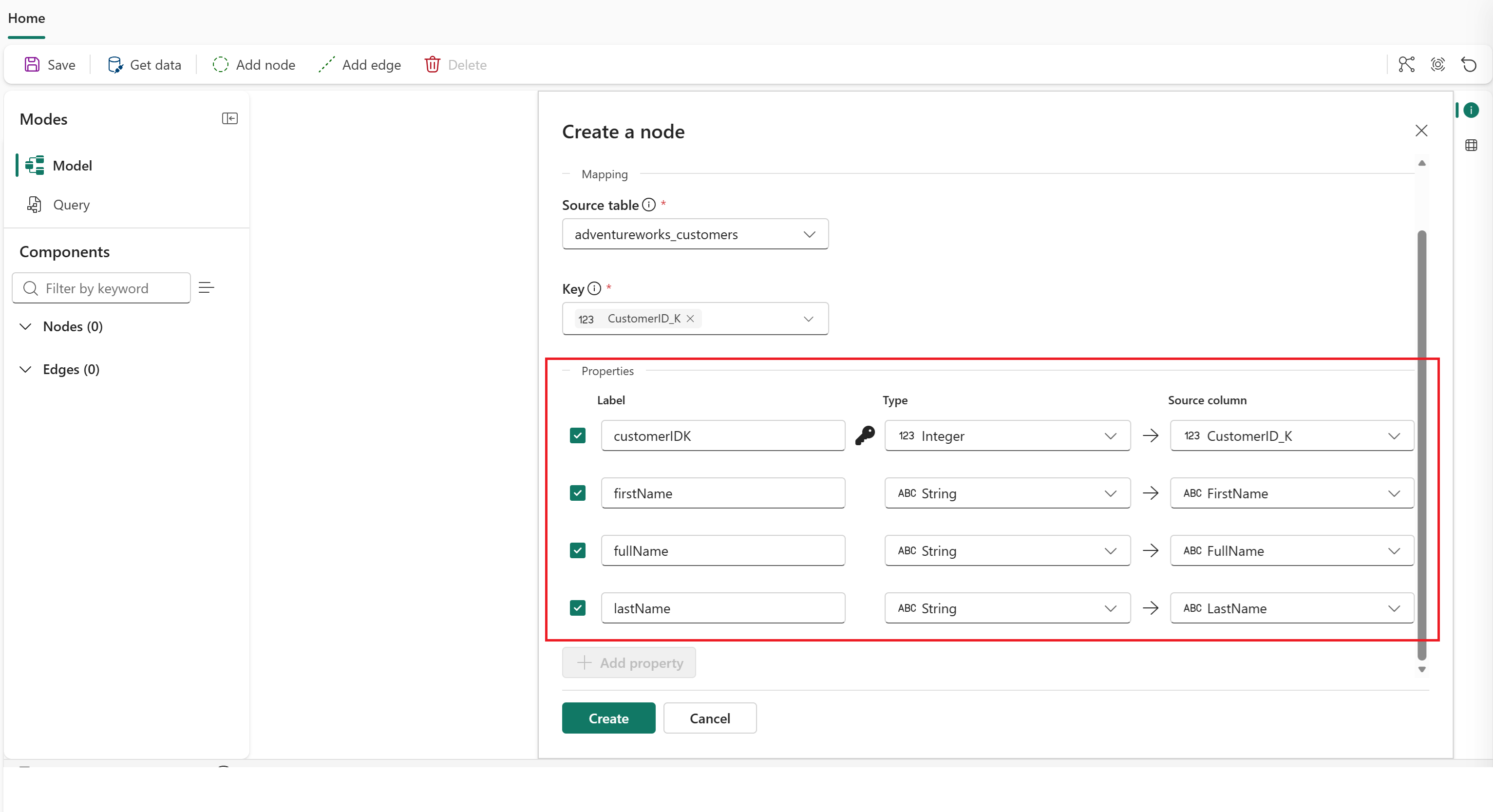Open the FullName source column dropdown
Screen dimensions: 1493x812
click(1292, 550)
